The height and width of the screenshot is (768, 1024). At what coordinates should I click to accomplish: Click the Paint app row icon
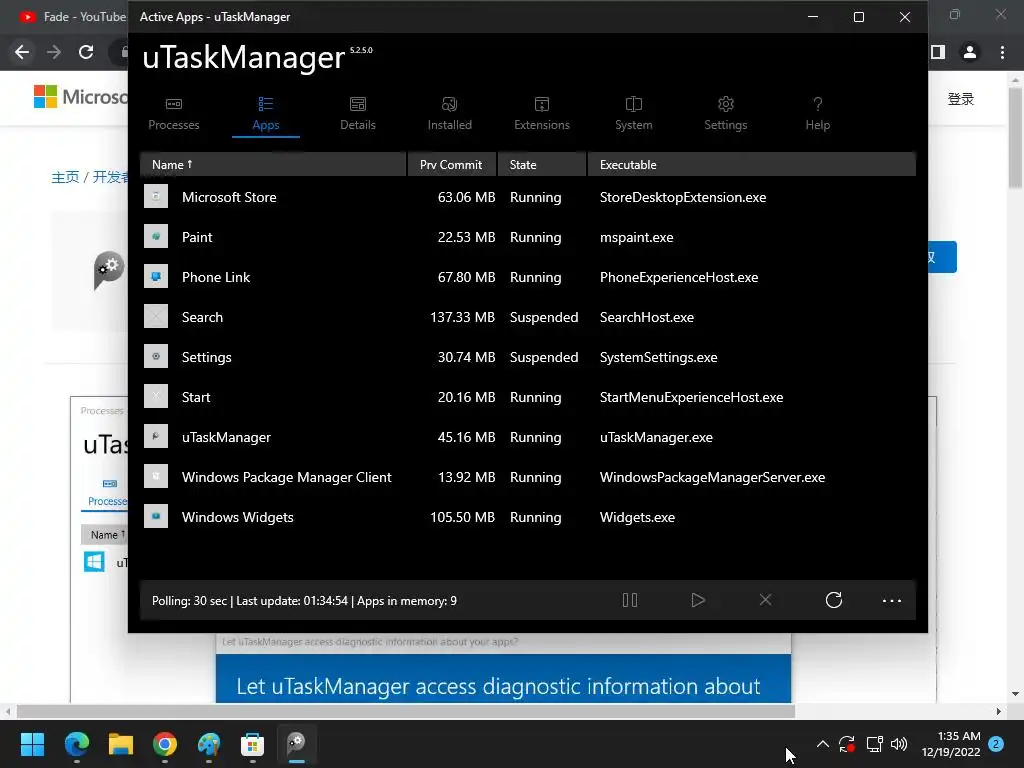[x=156, y=236]
